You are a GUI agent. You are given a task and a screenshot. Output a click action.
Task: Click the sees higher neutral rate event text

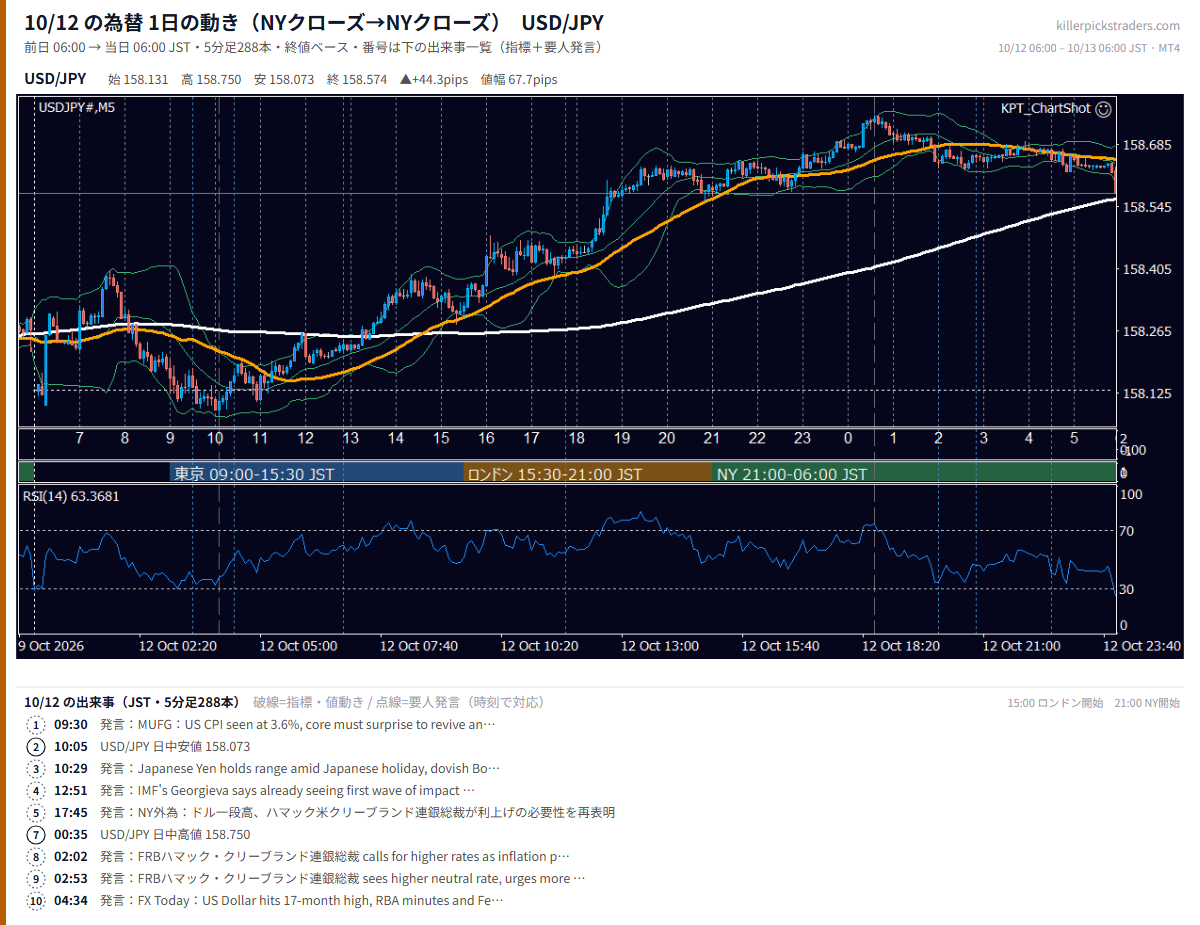342,879
